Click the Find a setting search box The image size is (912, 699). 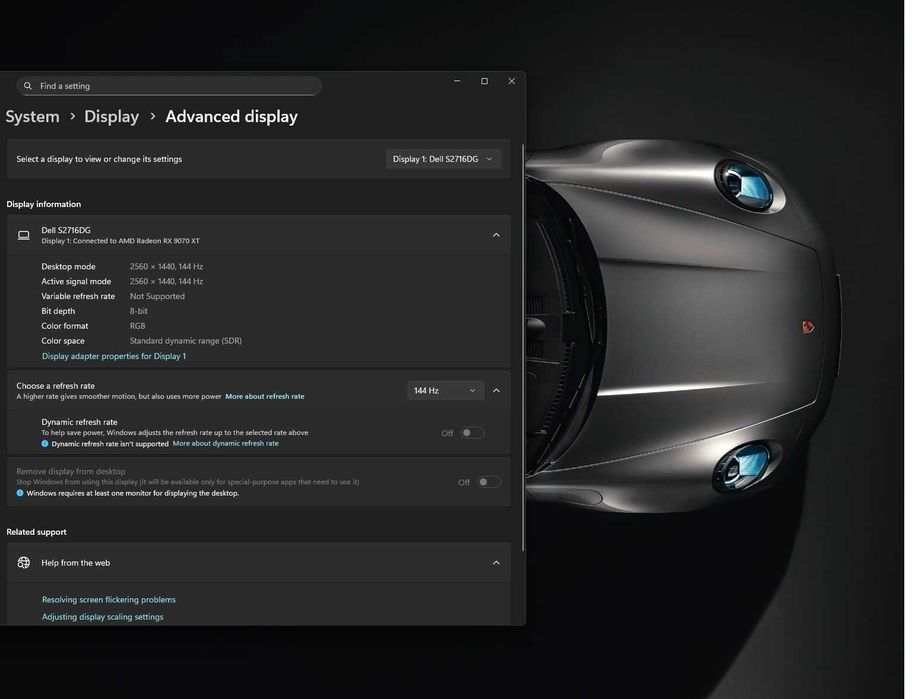[x=169, y=86]
